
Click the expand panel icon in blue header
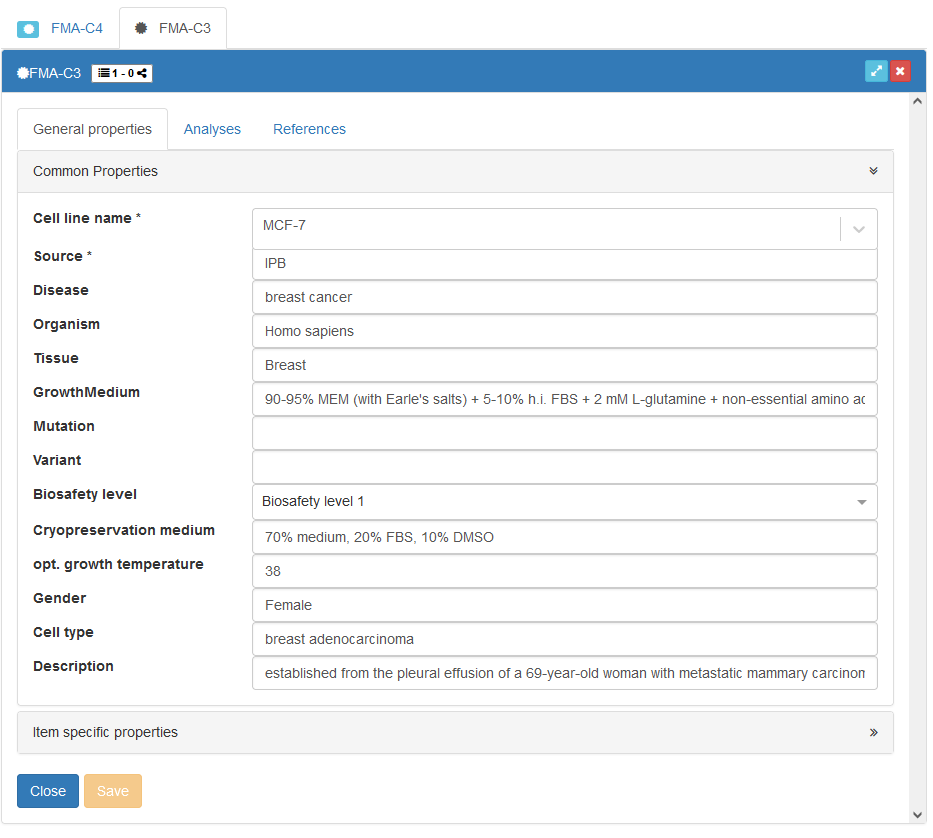click(x=876, y=71)
